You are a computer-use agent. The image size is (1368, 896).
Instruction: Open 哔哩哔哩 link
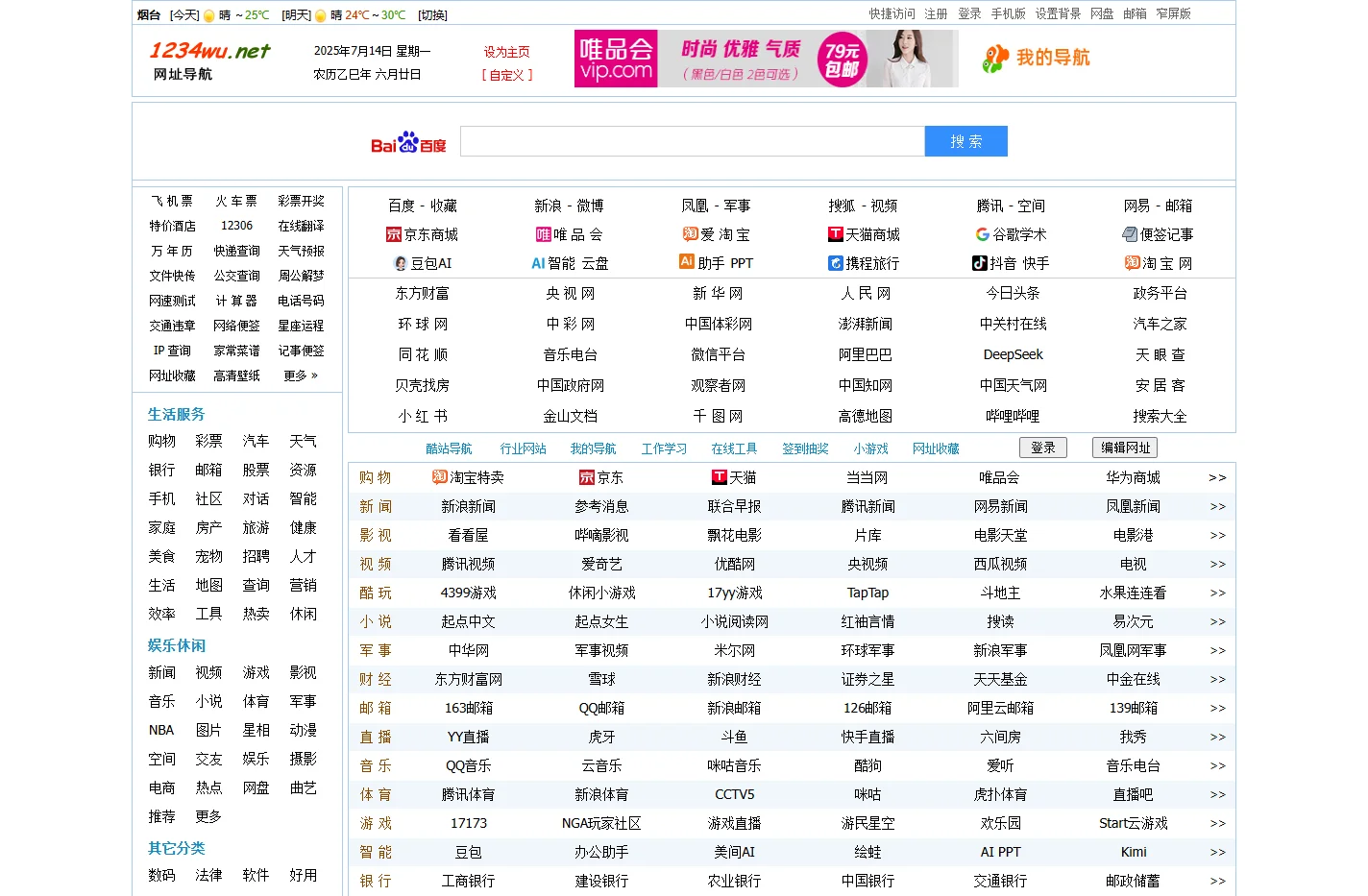click(1013, 416)
